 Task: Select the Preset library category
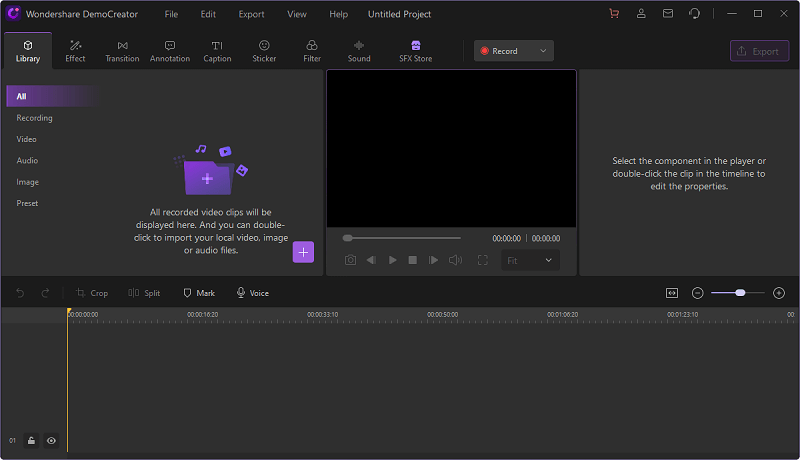pyautogui.click(x=27, y=203)
